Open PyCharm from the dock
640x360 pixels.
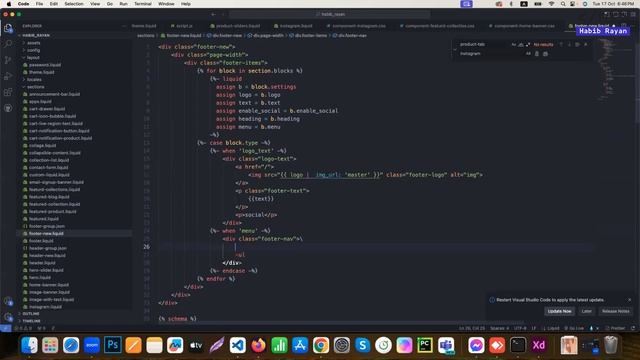(x=425, y=345)
